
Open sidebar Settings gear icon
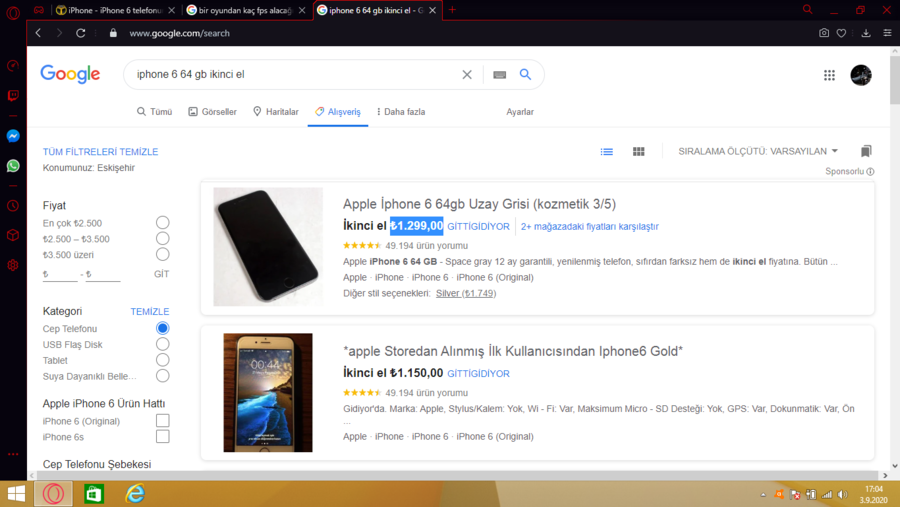[x=13, y=265]
